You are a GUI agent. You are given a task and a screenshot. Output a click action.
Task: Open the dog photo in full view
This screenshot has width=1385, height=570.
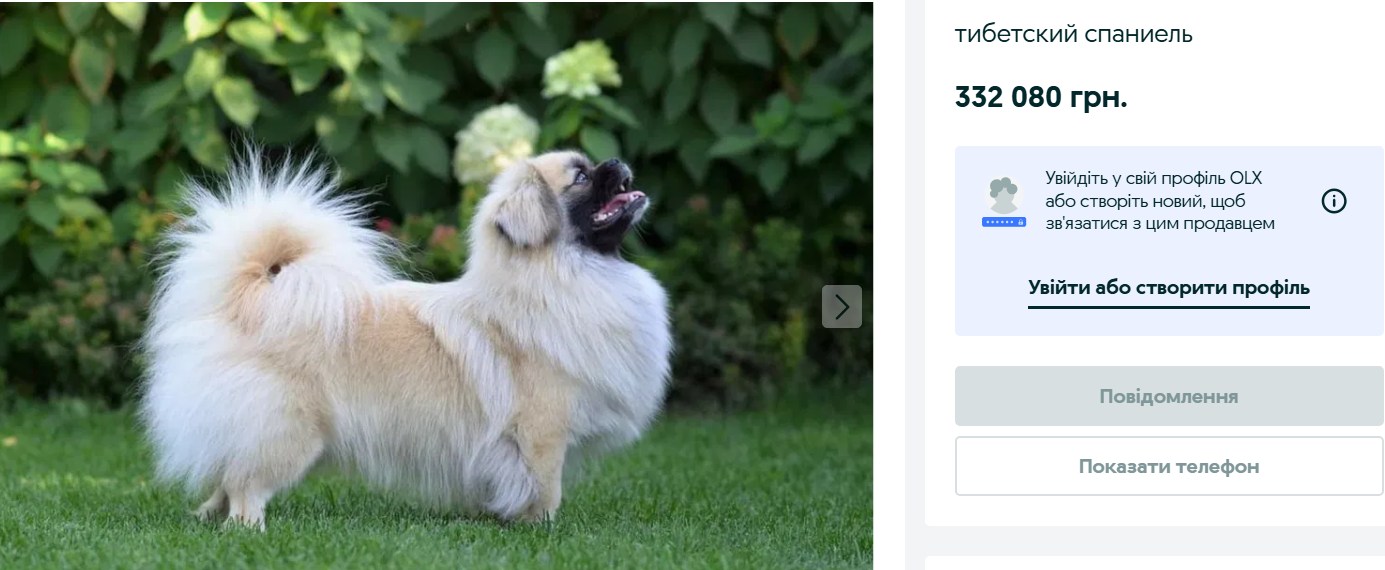[x=436, y=285]
